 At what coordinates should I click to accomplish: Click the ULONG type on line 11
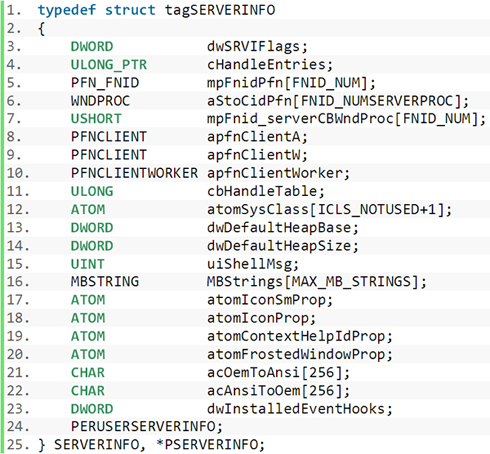click(92, 191)
